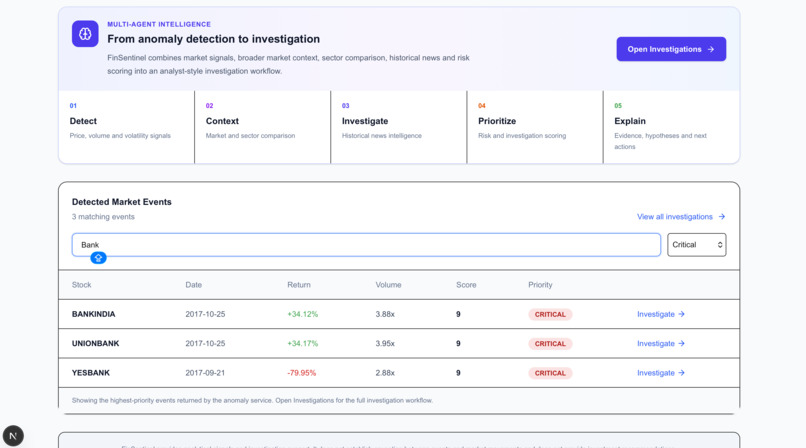The height and width of the screenshot is (448, 806).
Task: Select the UNIONBANK stock name
Action: (x=95, y=343)
